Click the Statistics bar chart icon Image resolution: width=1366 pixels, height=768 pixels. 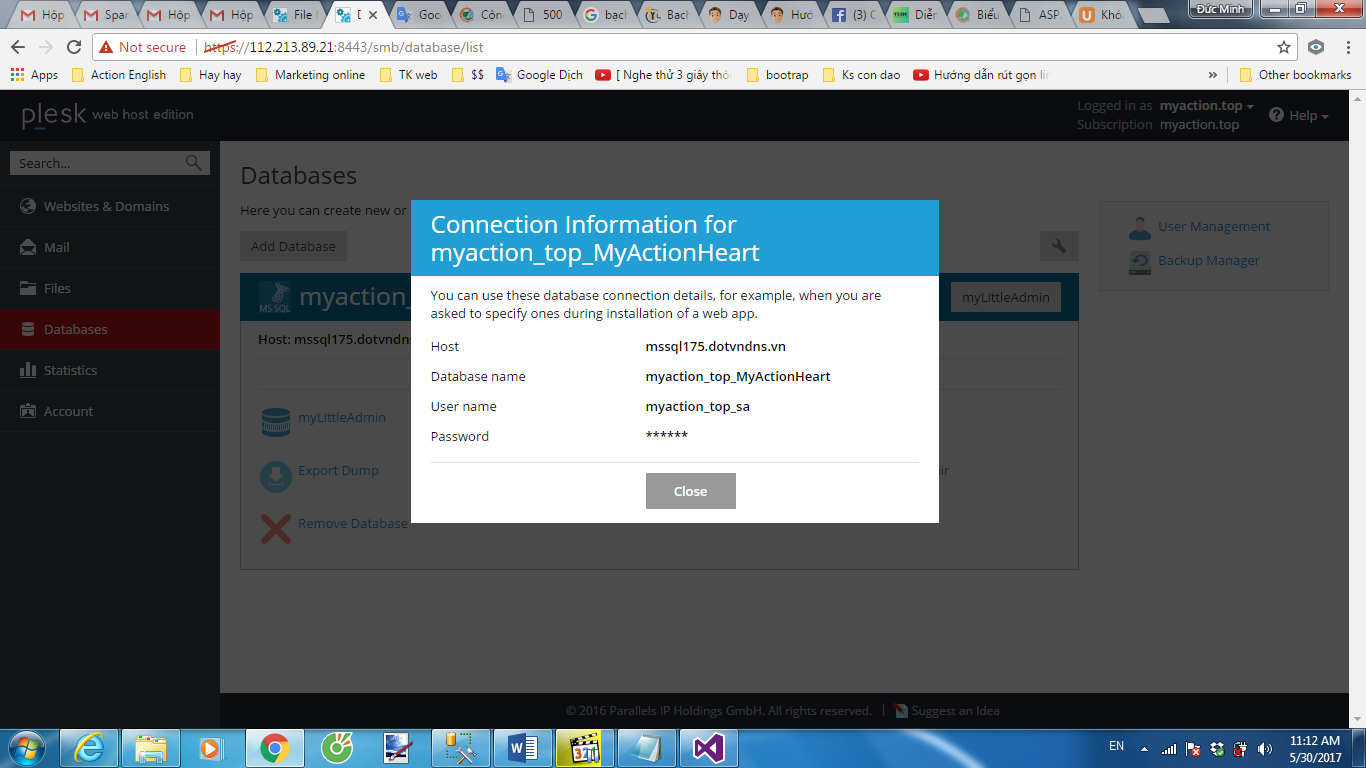pyautogui.click(x=27, y=370)
